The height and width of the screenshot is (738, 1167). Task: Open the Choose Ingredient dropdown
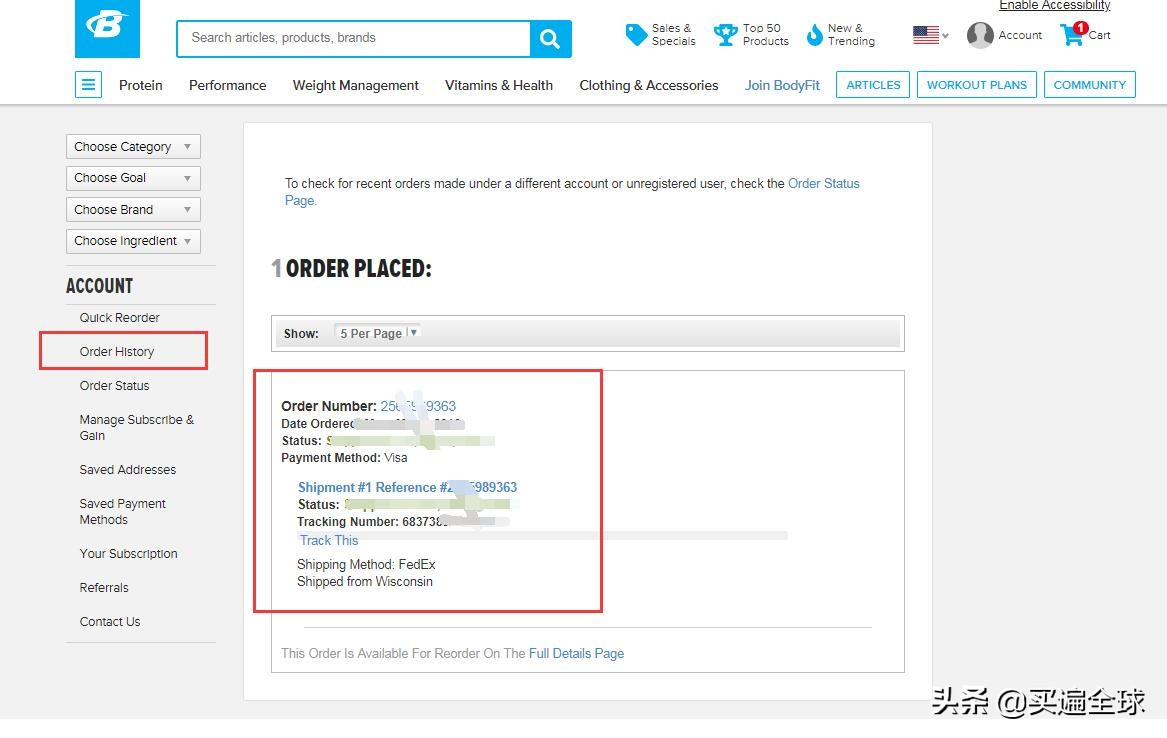click(x=133, y=241)
